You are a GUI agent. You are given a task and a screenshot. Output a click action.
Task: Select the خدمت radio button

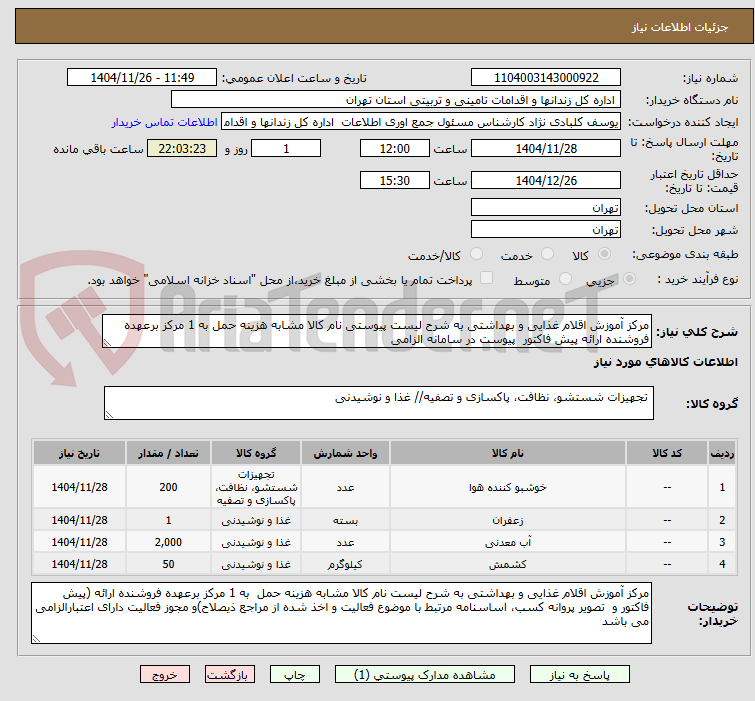547,254
